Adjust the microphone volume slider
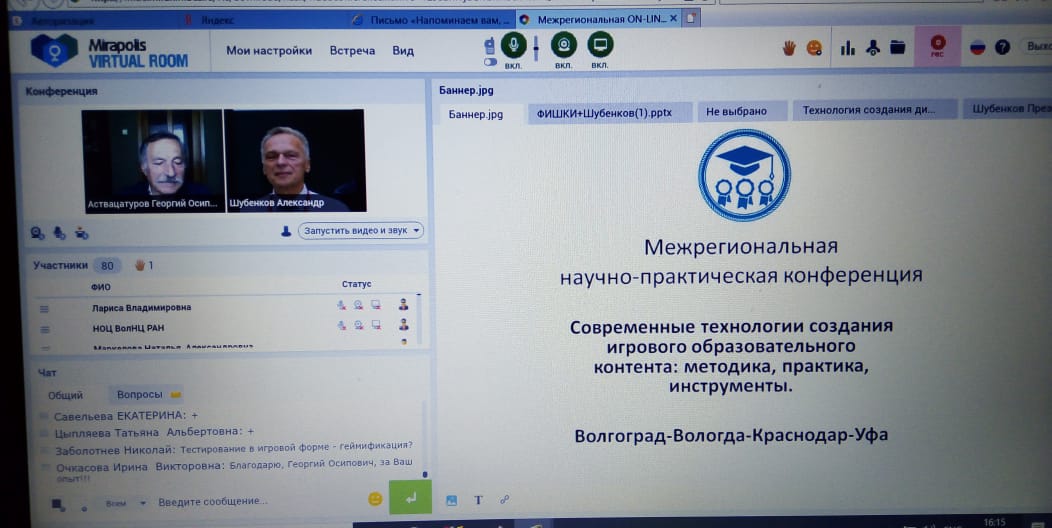Screen dimensions: 1052x528 (536, 47)
